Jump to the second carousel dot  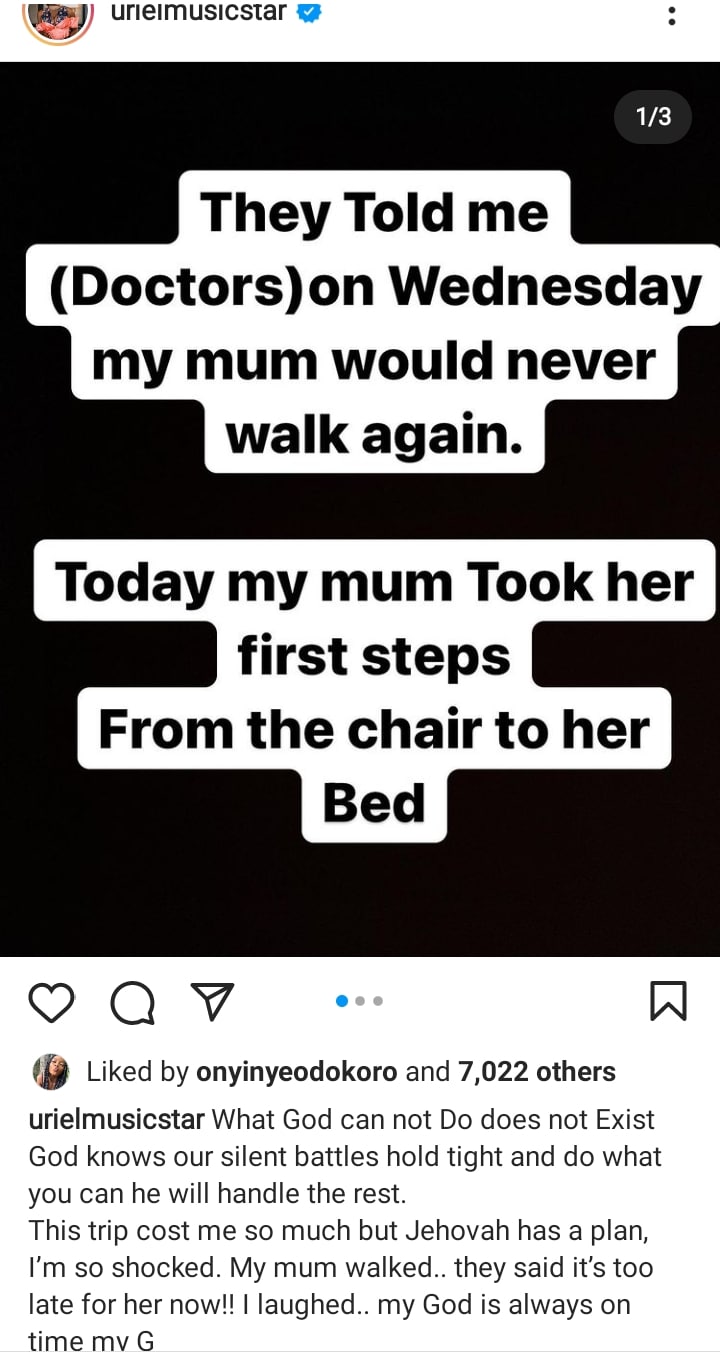(x=361, y=1001)
